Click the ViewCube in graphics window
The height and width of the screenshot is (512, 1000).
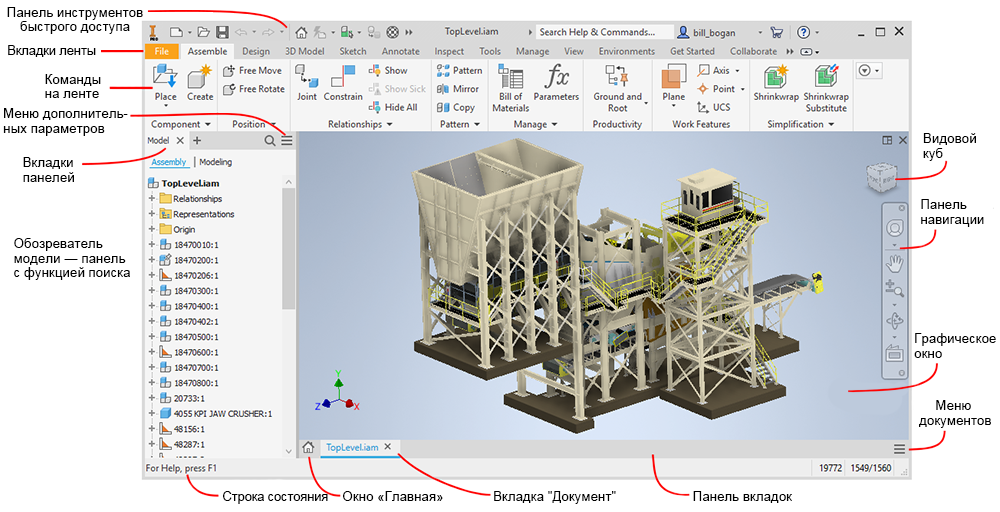(x=881, y=177)
